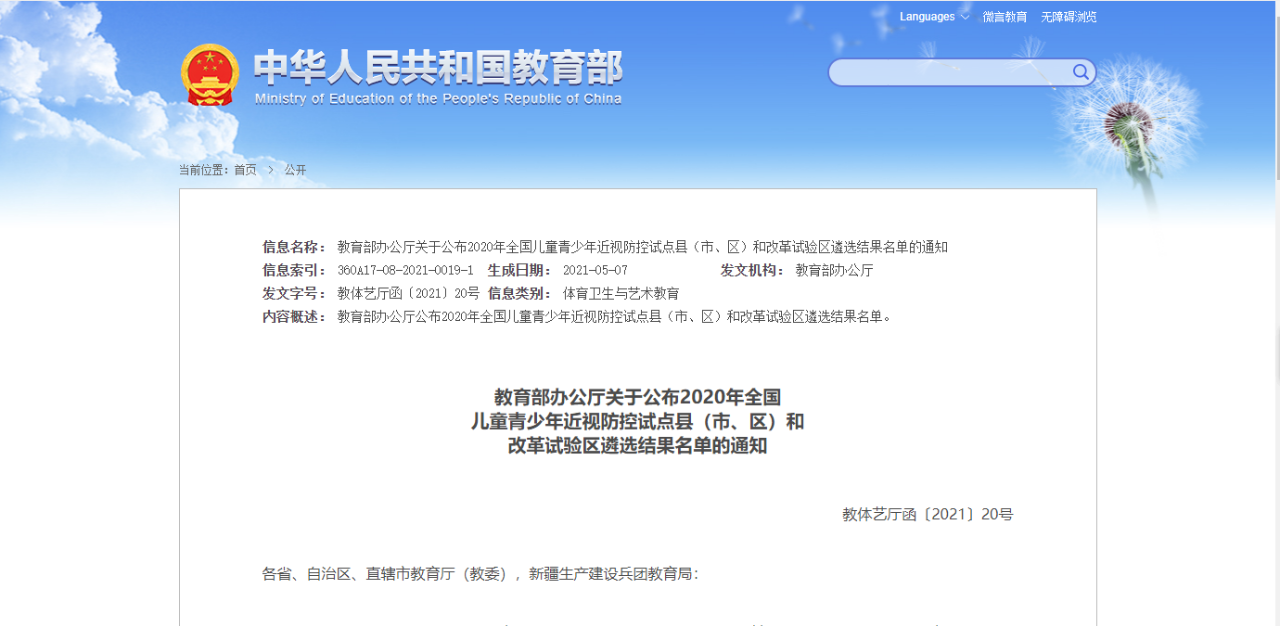1280x626 pixels.
Task: Click the generation date 2021-05-07
Action: 595,270
